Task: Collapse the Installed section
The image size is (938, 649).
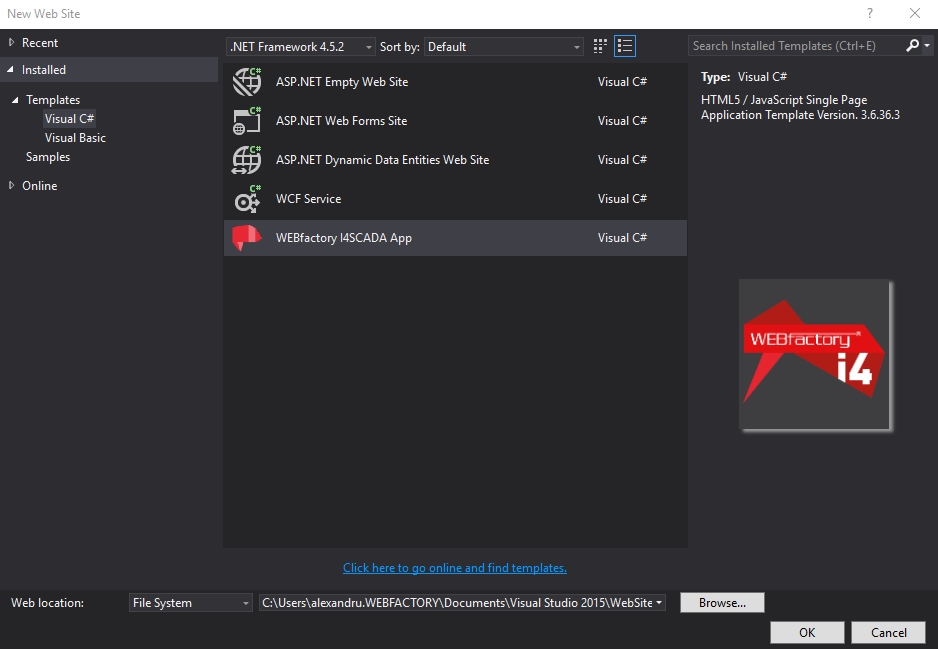Action: 10,69
